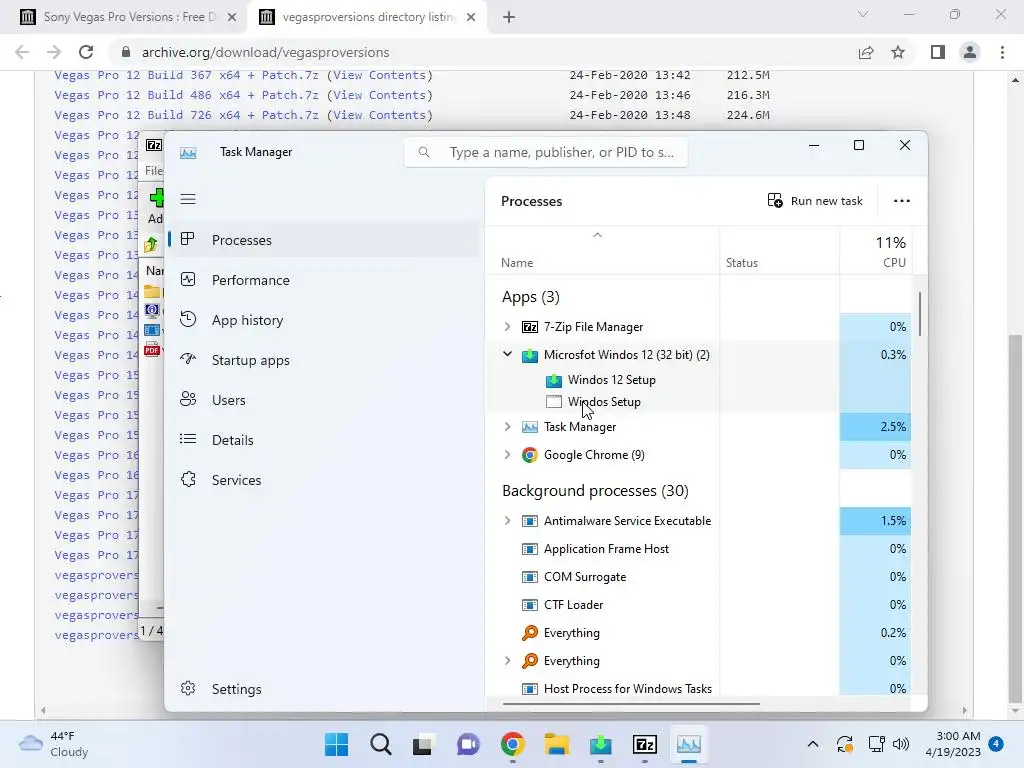This screenshot has width=1024, height=768.
Task: Select the Application Frame Host row
Action: tap(698, 549)
